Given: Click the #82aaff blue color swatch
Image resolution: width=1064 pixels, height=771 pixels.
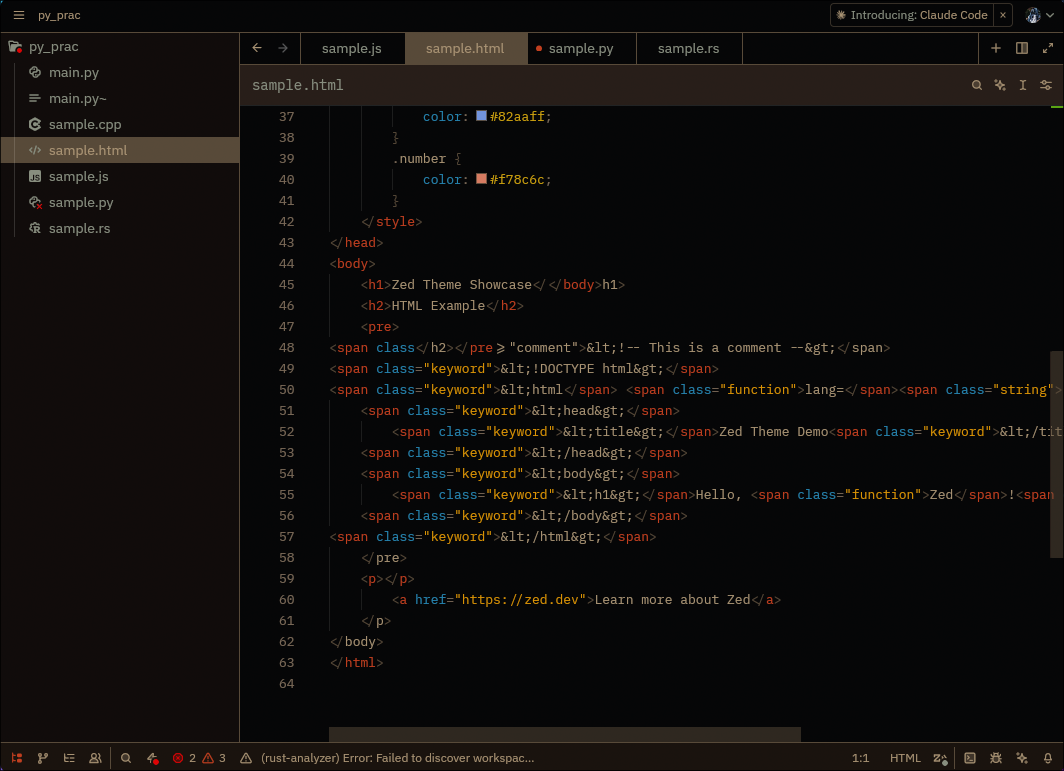Looking at the screenshot, I should tap(481, 116).
